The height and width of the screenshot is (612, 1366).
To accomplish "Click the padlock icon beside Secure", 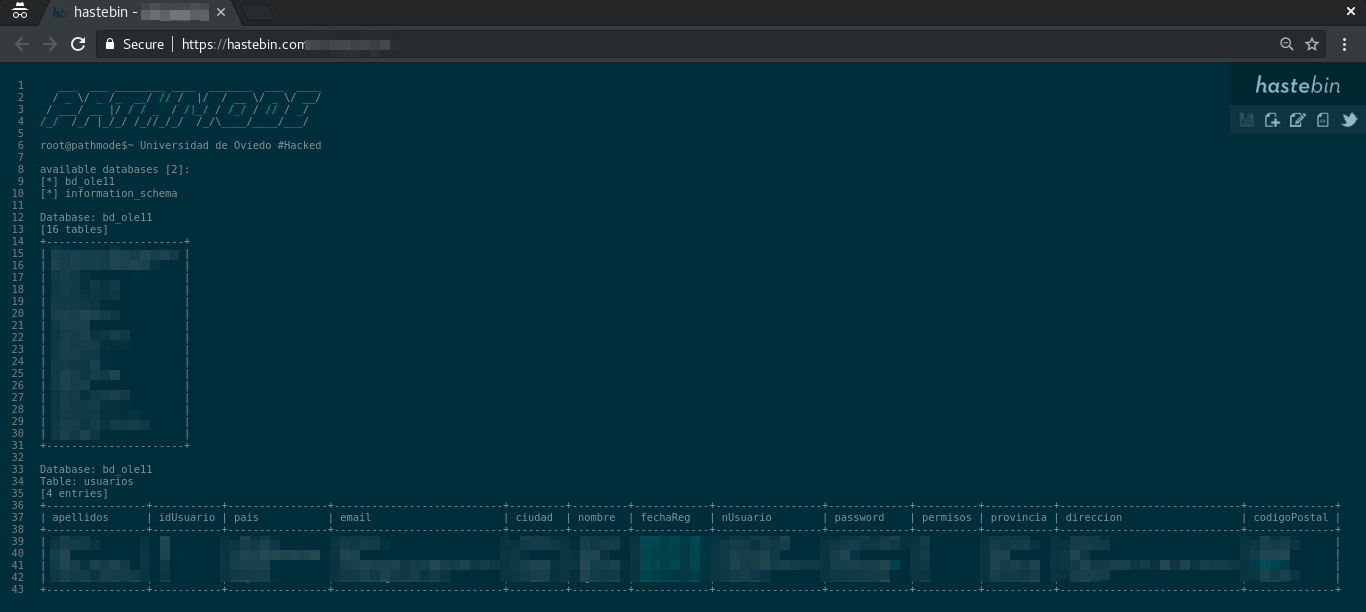I will [x=111, y=44].
